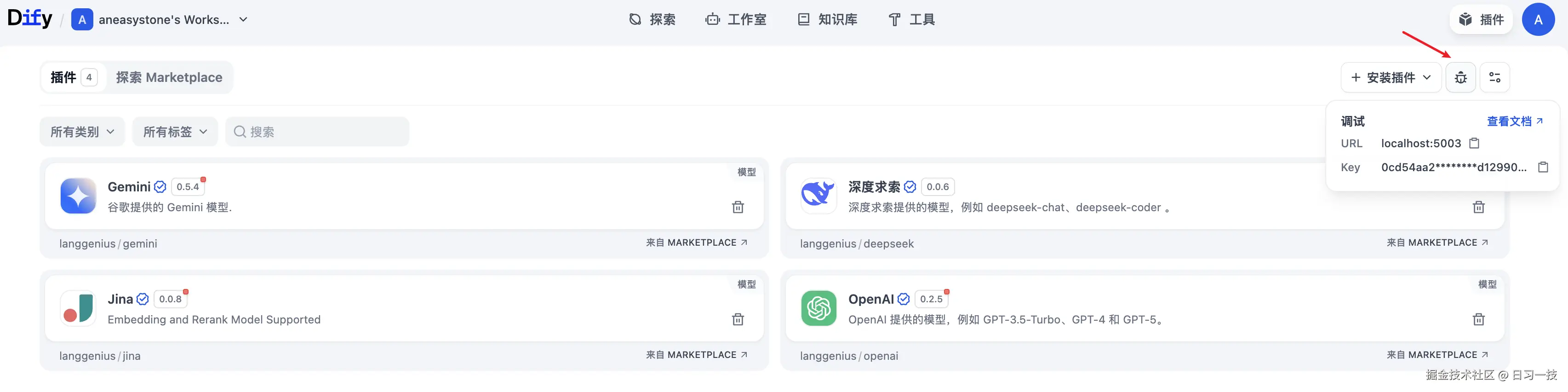Click the 调试 panel heading
The height and width of the screenshot is (392, 1568).
(1352, 121)
